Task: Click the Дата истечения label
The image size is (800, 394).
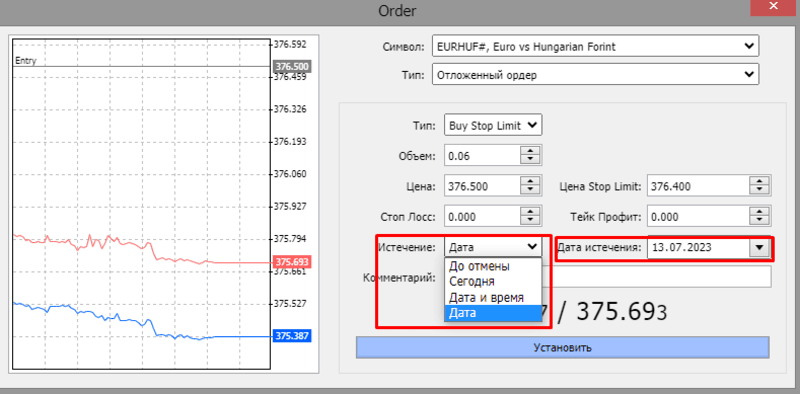Action: 600,248
